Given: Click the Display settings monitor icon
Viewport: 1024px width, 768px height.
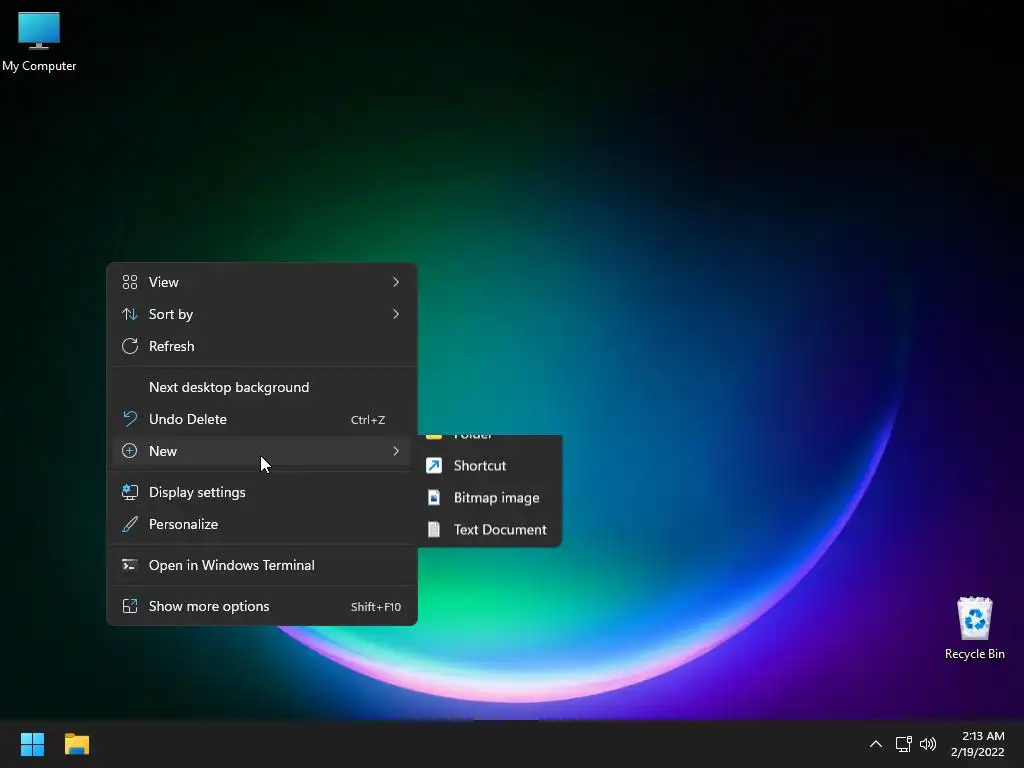Looking at the screenshot, I should coord(130,492).
